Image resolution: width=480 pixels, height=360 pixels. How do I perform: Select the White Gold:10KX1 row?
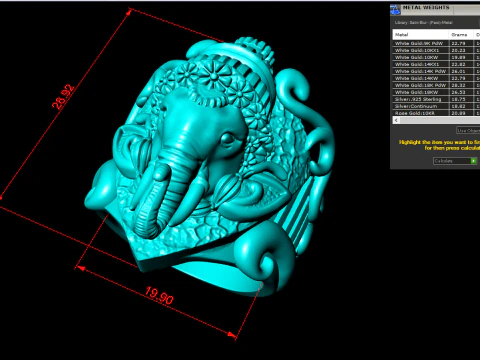point(436,50)
